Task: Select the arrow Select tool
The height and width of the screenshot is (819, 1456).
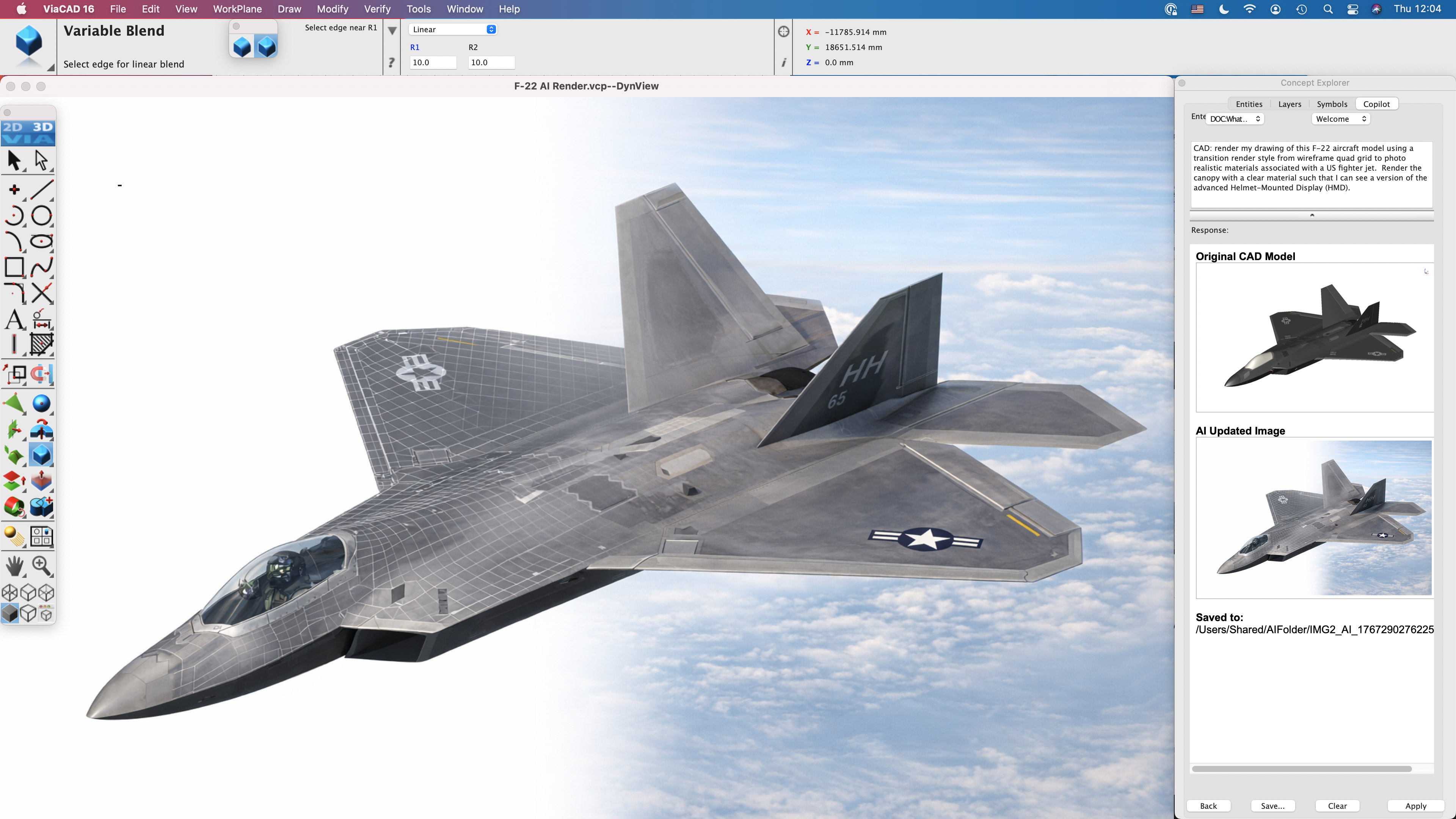Action: pos(14,160)
